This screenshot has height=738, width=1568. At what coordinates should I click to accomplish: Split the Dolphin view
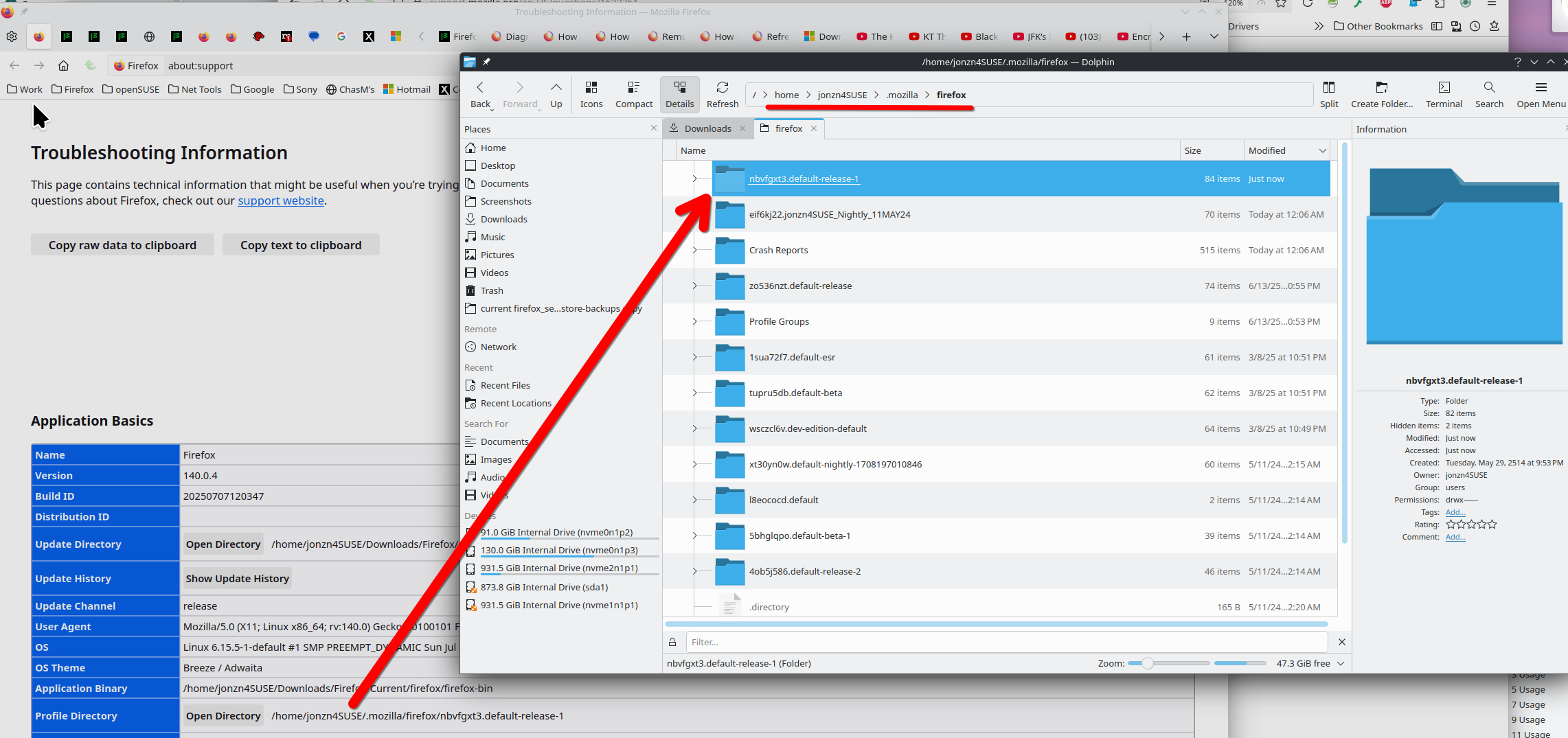(1329, 95)
